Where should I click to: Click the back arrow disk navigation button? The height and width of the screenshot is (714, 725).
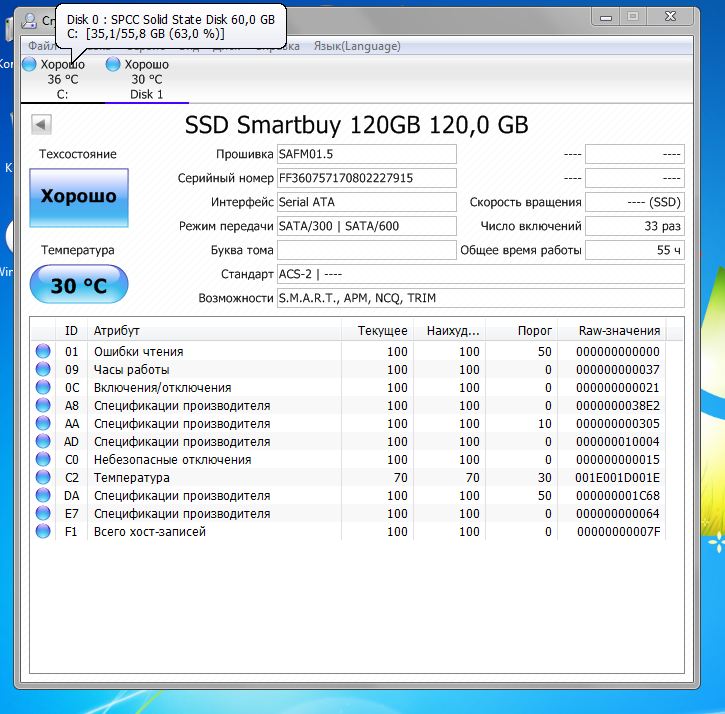pyautogui.click(x=41, y=124)
